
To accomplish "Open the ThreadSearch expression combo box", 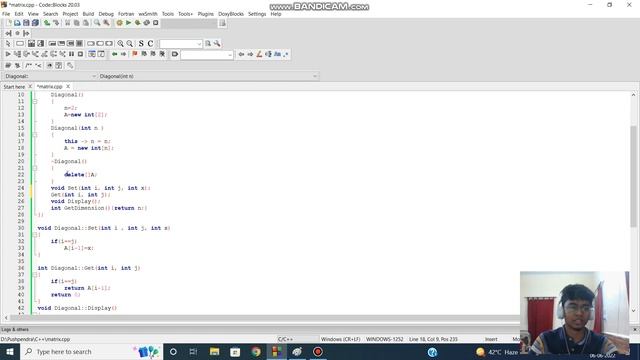I will coord(181,43).
